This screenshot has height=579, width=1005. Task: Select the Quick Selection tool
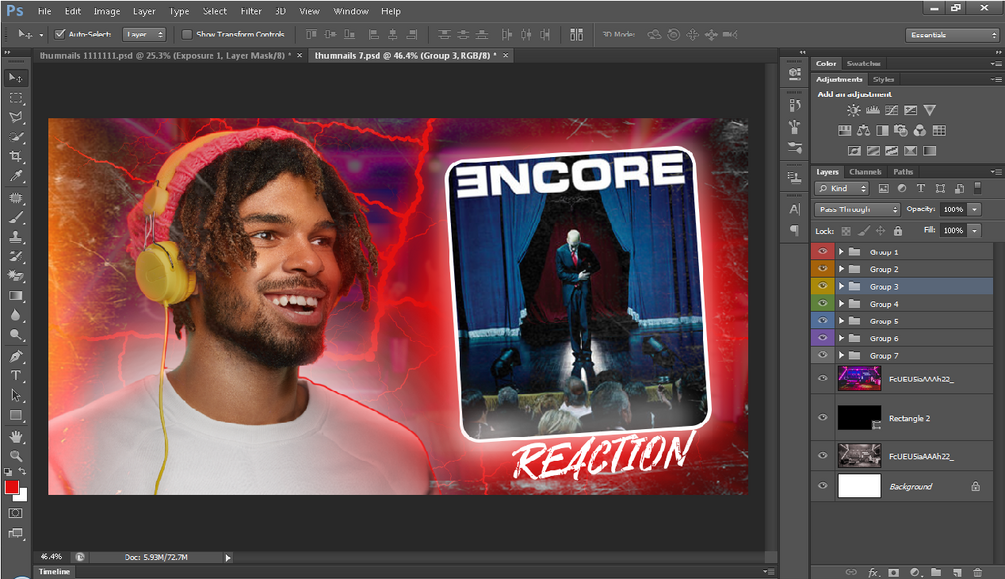tap(15, 137)
